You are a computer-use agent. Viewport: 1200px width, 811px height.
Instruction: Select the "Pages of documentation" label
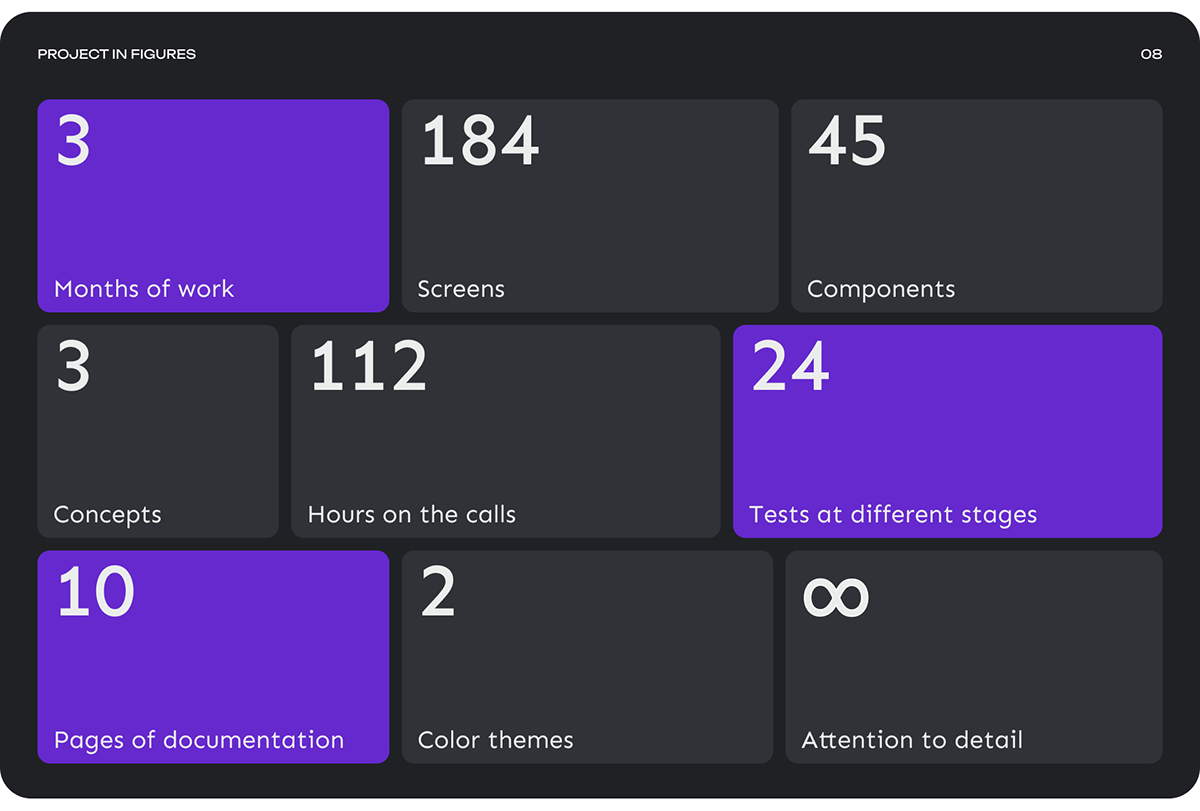click(x=199, y=741)
